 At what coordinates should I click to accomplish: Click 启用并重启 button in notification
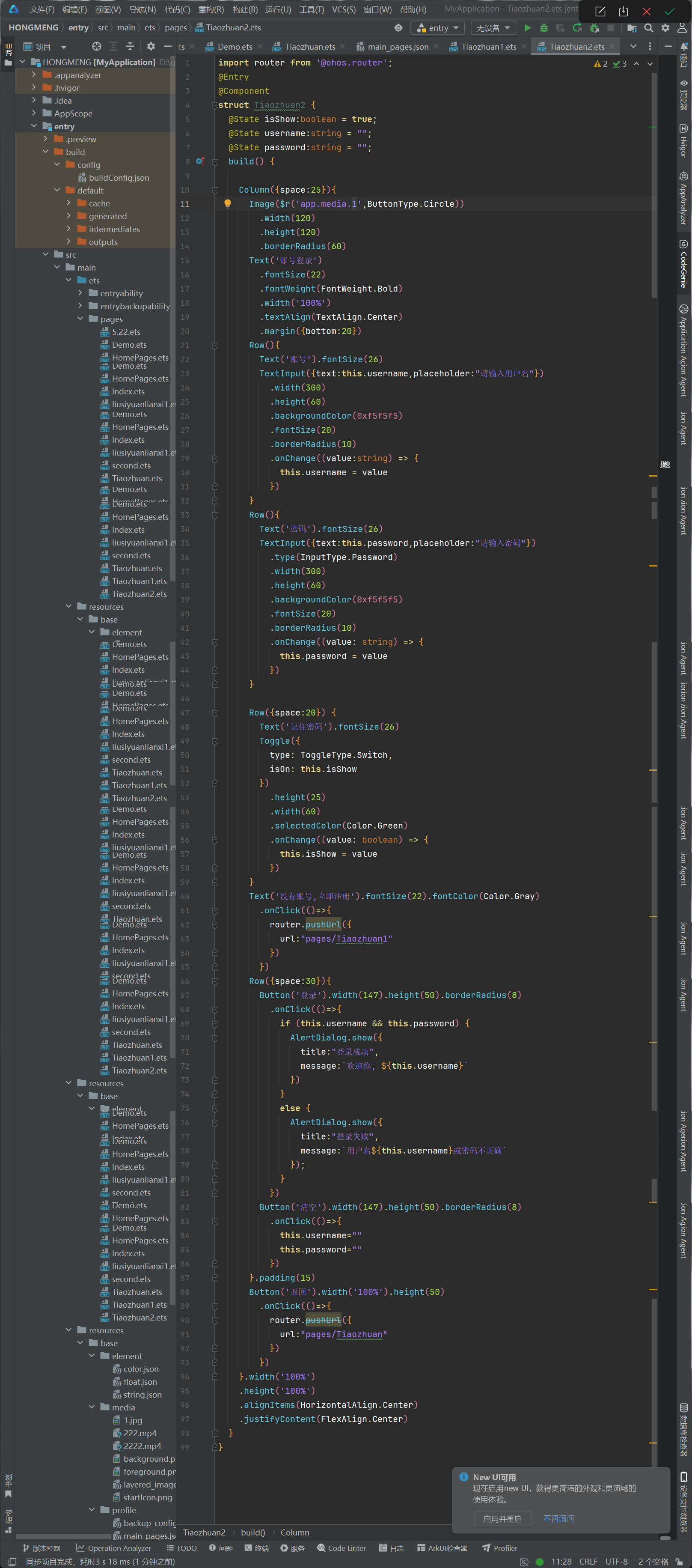pos(502,1519)
